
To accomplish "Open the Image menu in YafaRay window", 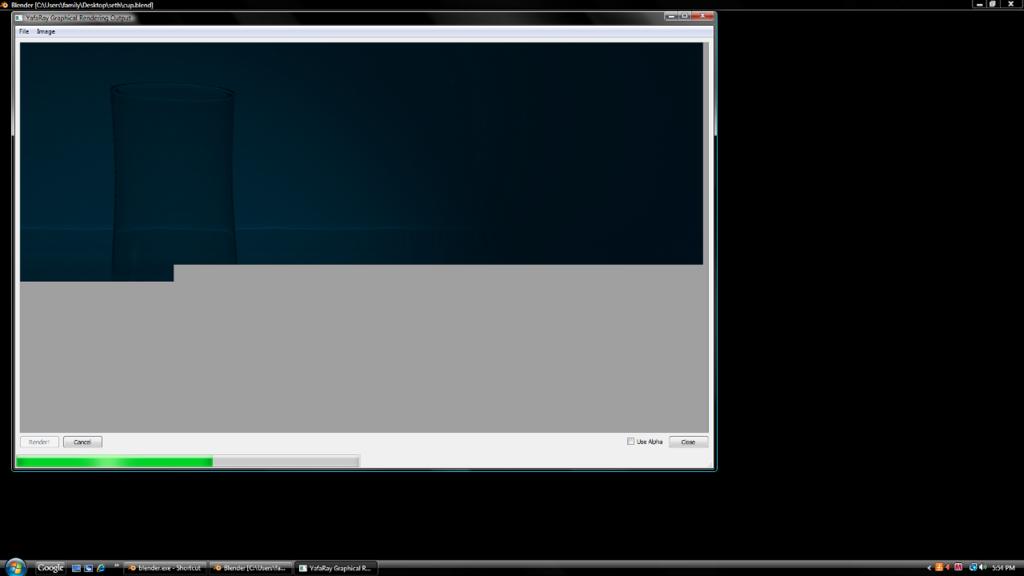I will point(46,31).
